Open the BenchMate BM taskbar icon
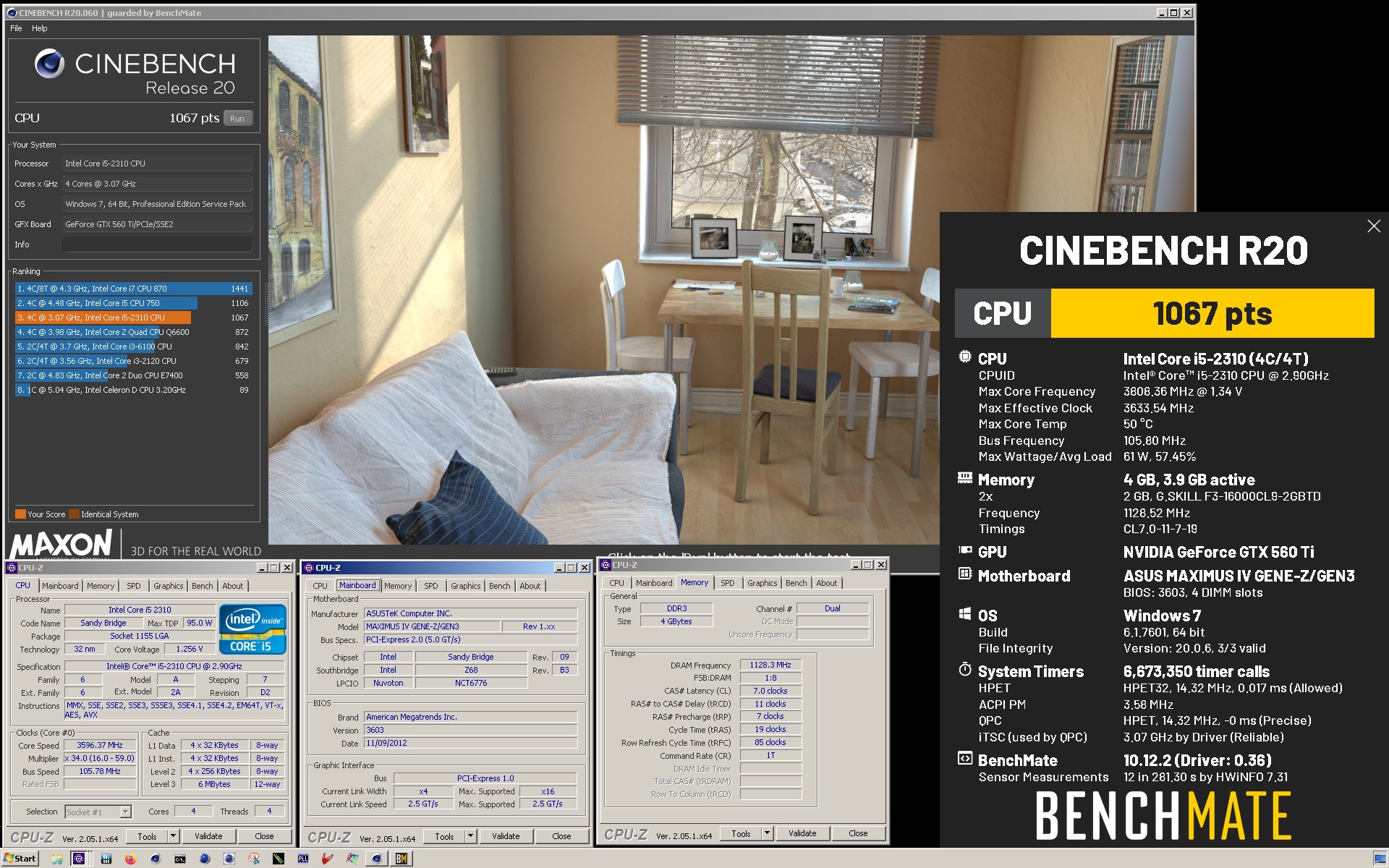 click(401, 859)
